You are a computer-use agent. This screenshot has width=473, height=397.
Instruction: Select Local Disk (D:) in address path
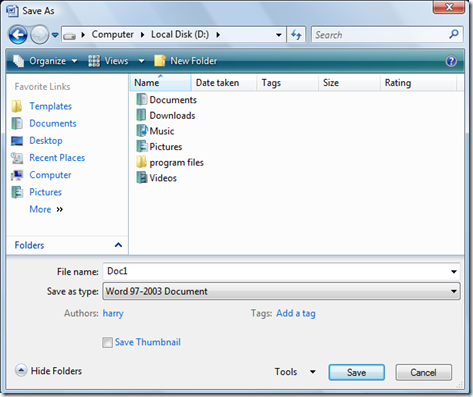(180, 34)
